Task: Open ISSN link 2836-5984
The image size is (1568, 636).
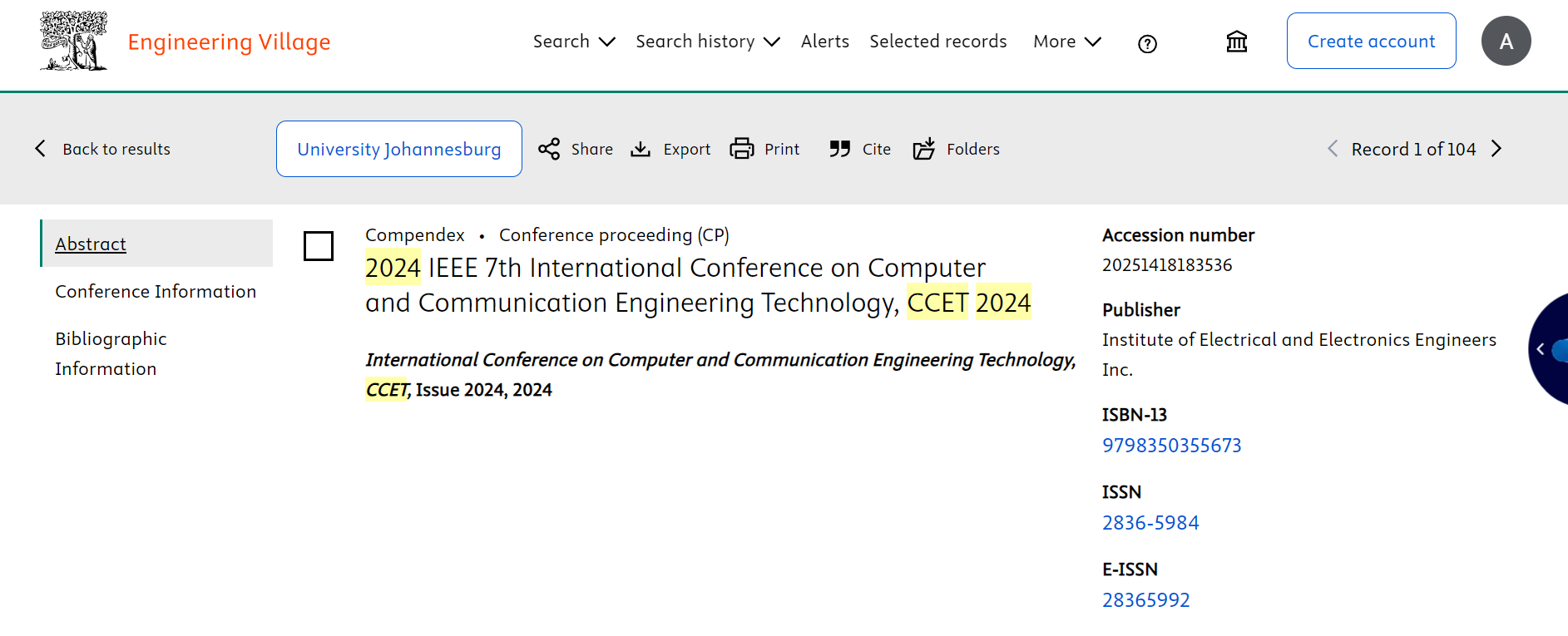Action: [x=1150, y=523]
